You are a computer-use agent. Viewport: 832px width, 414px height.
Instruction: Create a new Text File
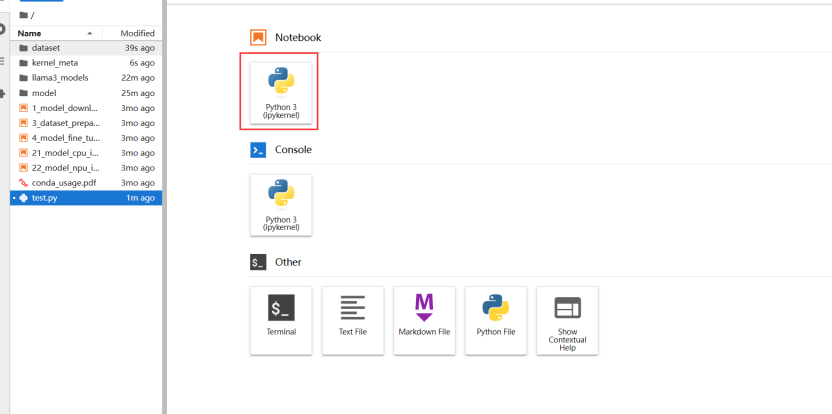point(353,321)
